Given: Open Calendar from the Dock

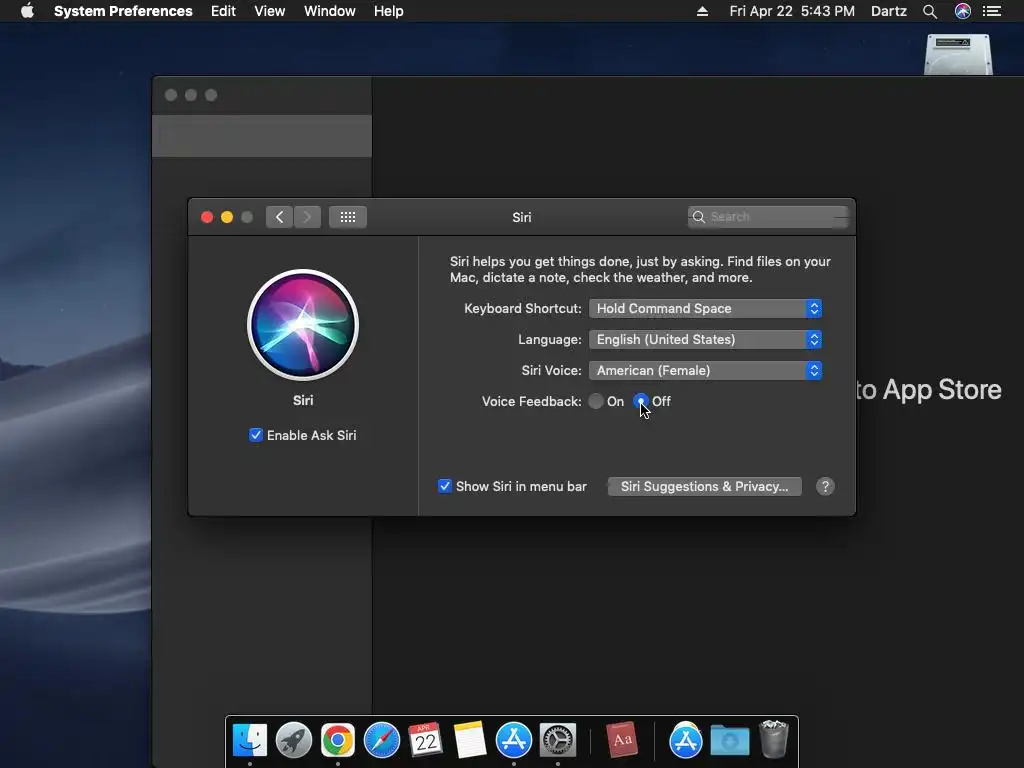Looking at the screenshot, I should pyautogui.click(x=426, y=741).
